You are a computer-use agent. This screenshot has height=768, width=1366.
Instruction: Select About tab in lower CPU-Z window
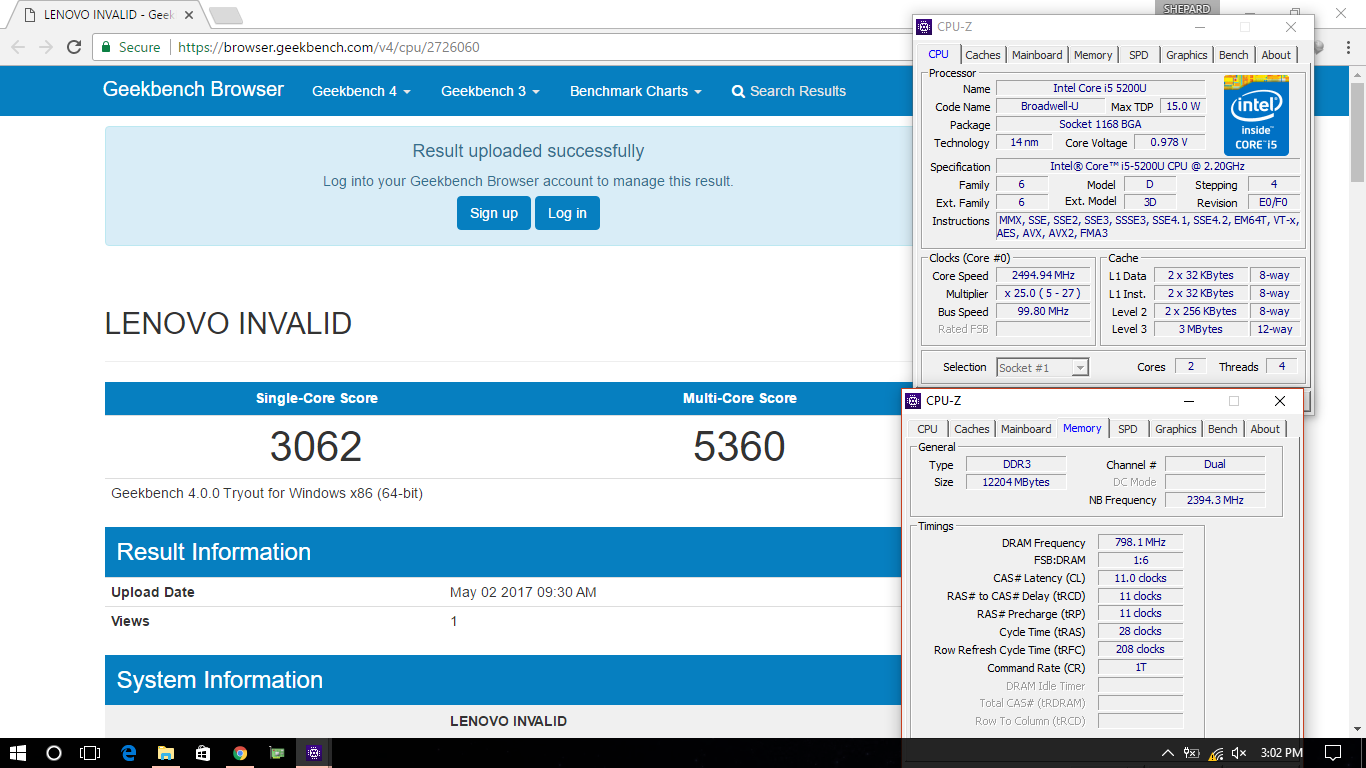pyautogui.click(x=1265, y=429)
